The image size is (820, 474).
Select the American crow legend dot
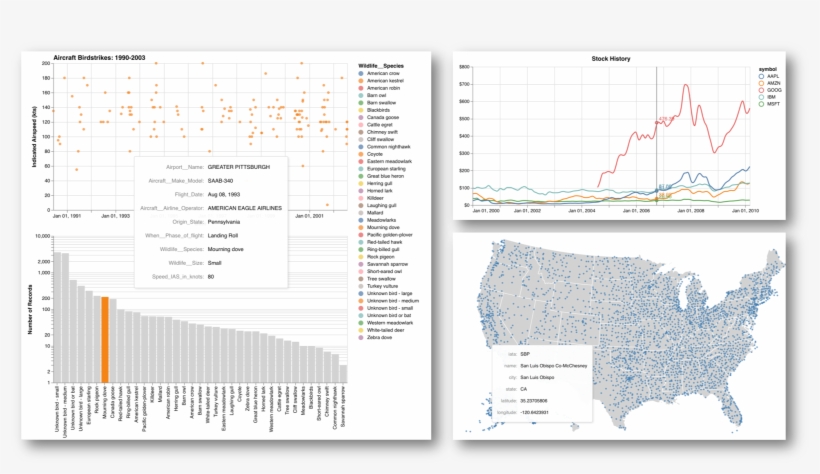coord(361,74)
